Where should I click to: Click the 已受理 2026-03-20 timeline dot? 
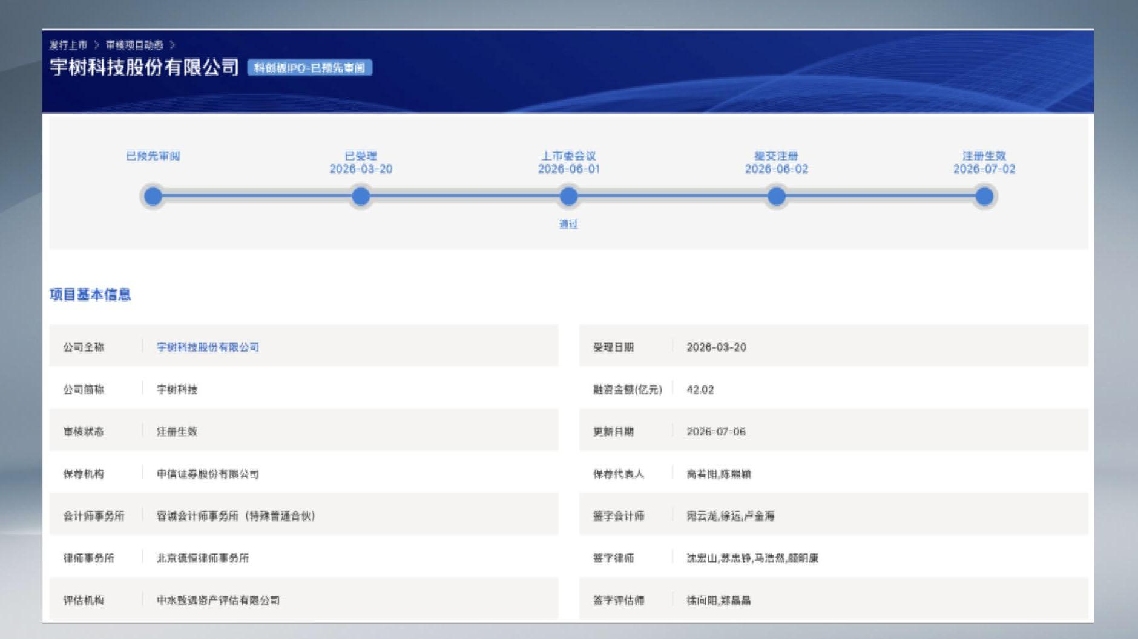tap(361, 196)
